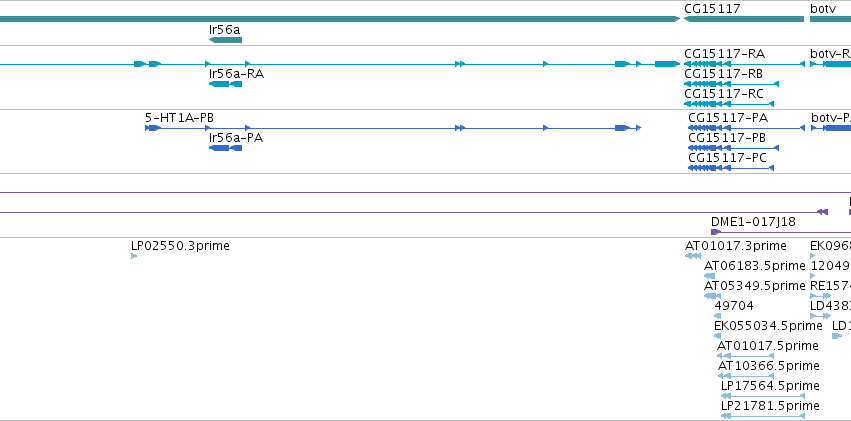Select the Ir56a-RA label text

coord(236,74)
